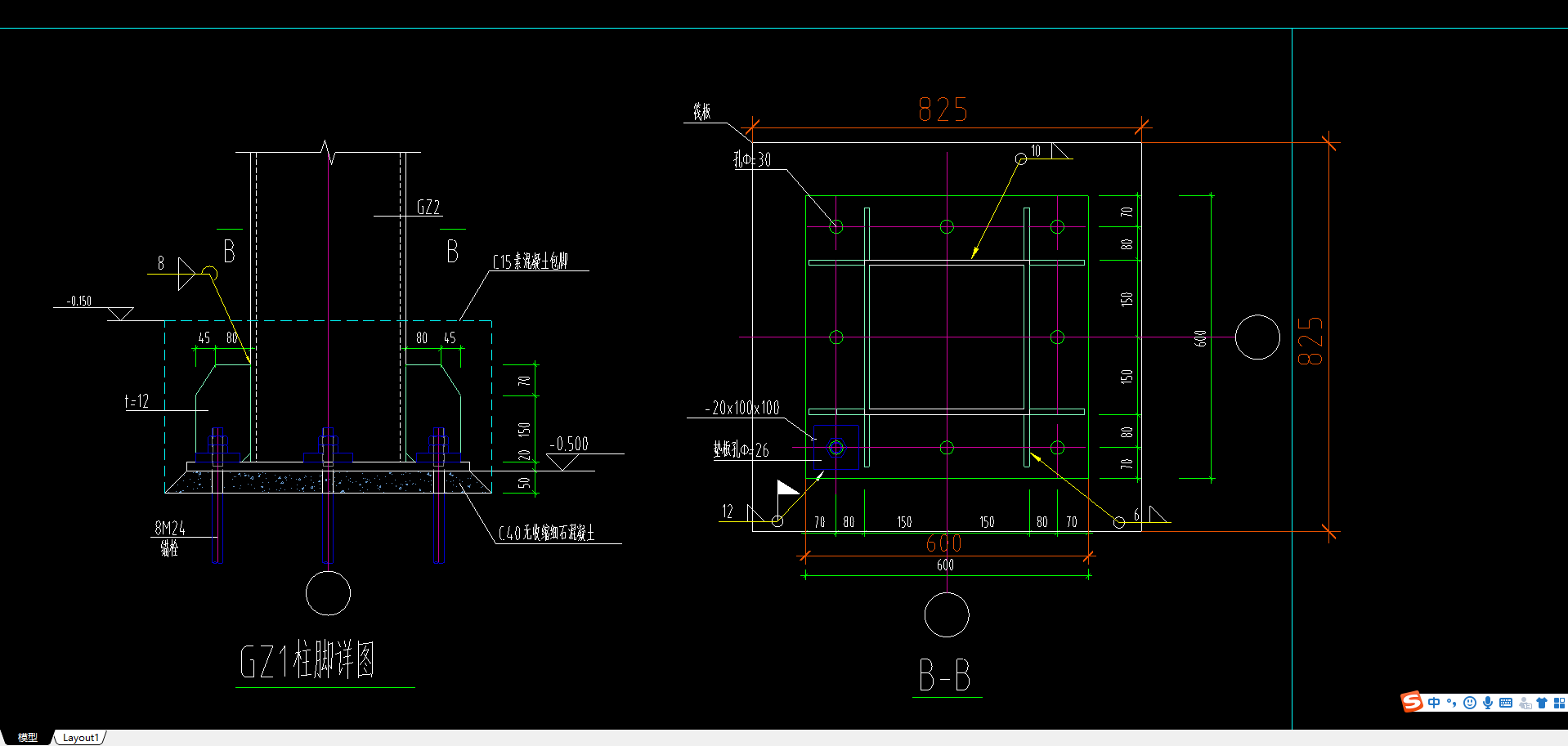
Task: Open the IME toolbox grid icon
Action: 1559,703
